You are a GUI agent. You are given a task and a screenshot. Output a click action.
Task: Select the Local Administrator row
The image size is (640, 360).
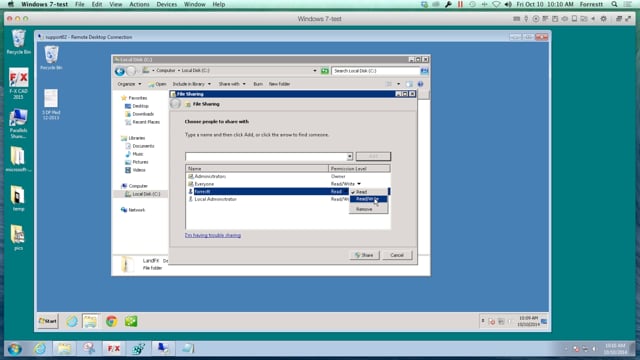click(x=267, y=199)
